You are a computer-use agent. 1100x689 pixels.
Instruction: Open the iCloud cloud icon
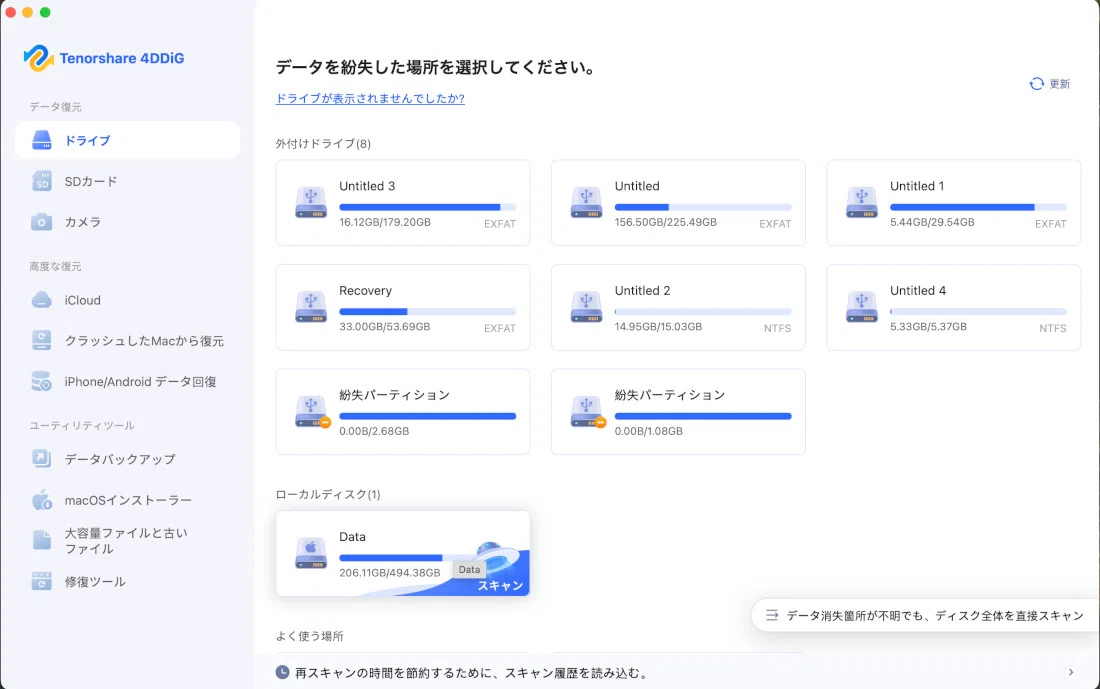pyautogui.click(x=42, y=300)
